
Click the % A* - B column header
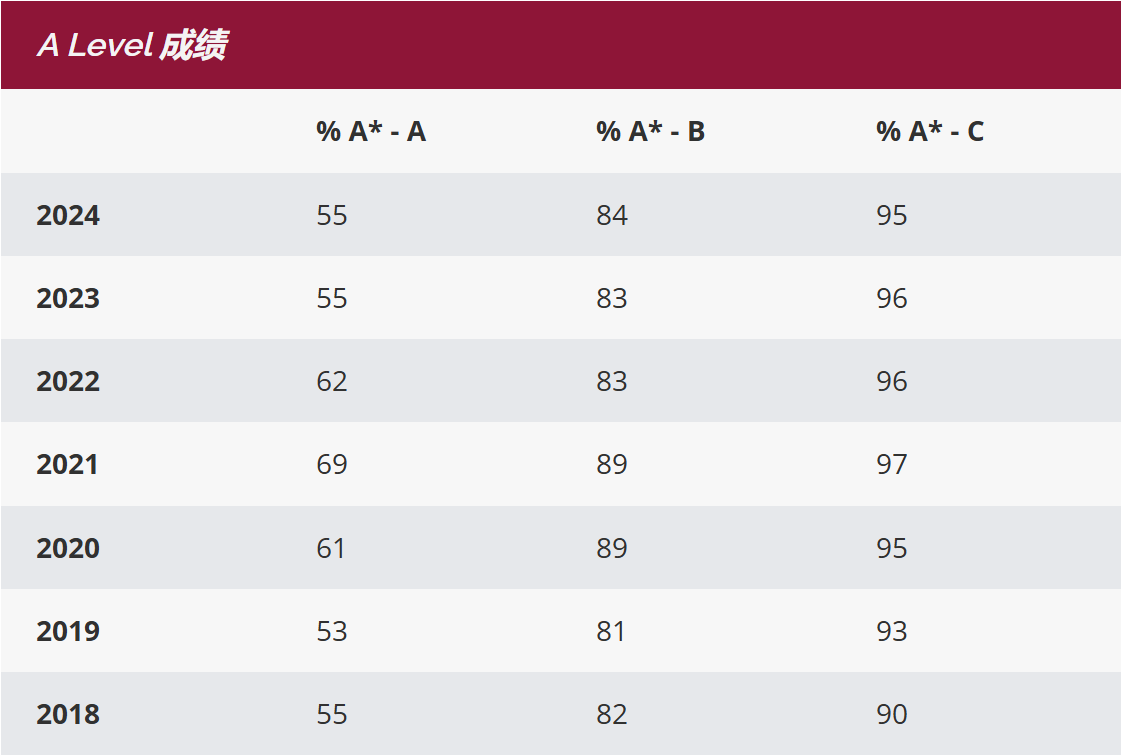(x=651, y=131)
